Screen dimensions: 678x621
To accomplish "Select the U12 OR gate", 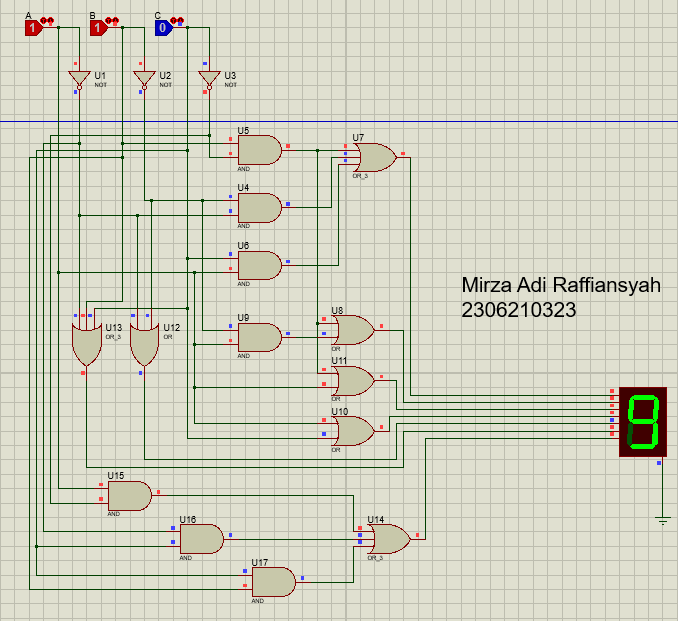I will point(144,343).
